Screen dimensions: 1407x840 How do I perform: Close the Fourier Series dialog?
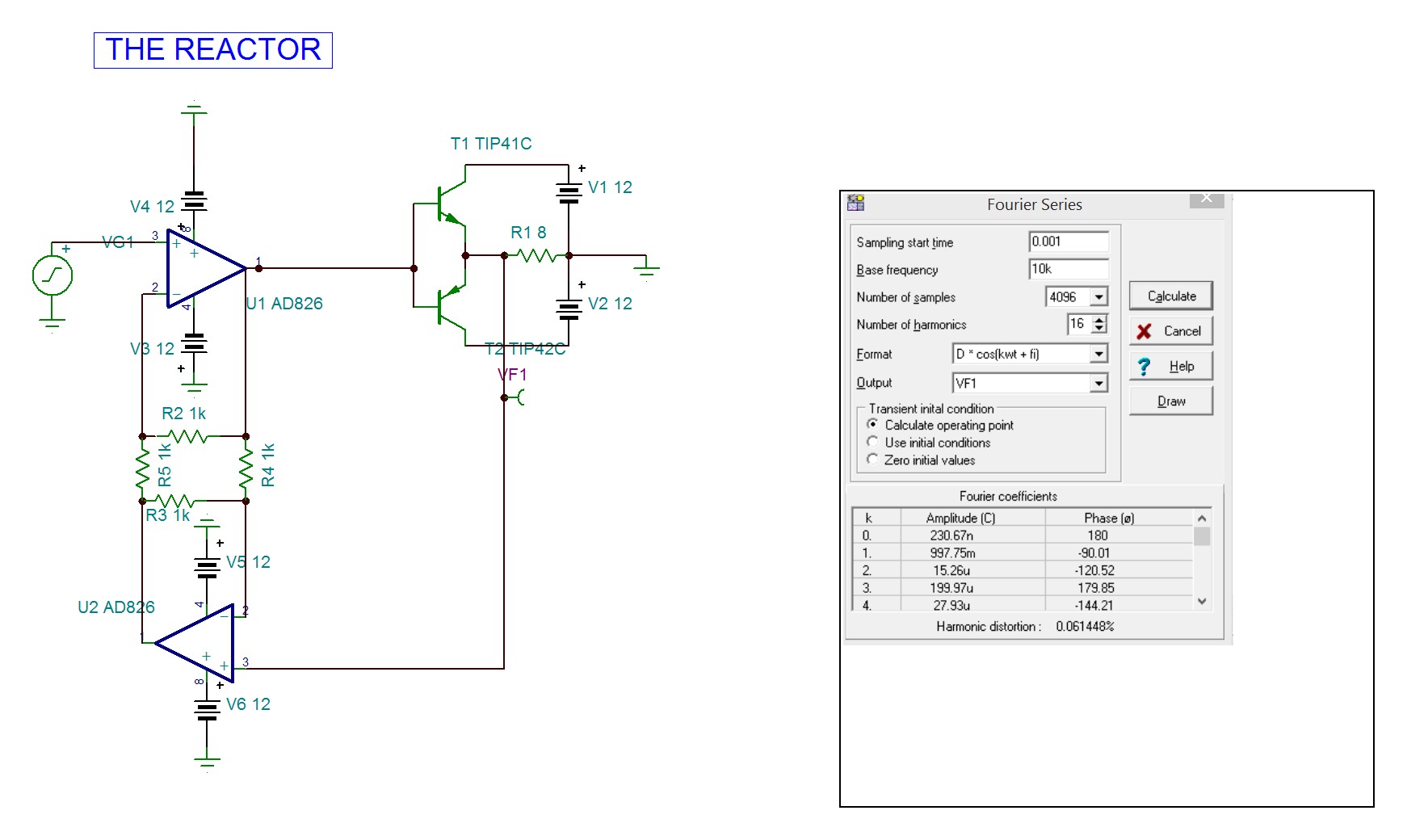point(1207,199)
